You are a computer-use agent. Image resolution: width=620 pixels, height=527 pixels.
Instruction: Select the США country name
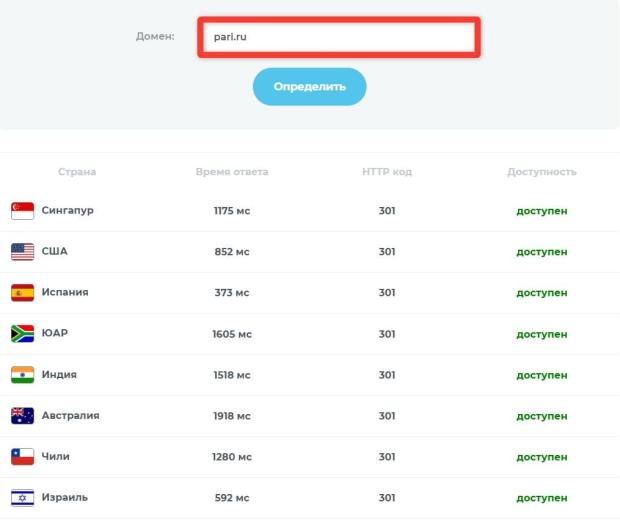pos(55,251)
